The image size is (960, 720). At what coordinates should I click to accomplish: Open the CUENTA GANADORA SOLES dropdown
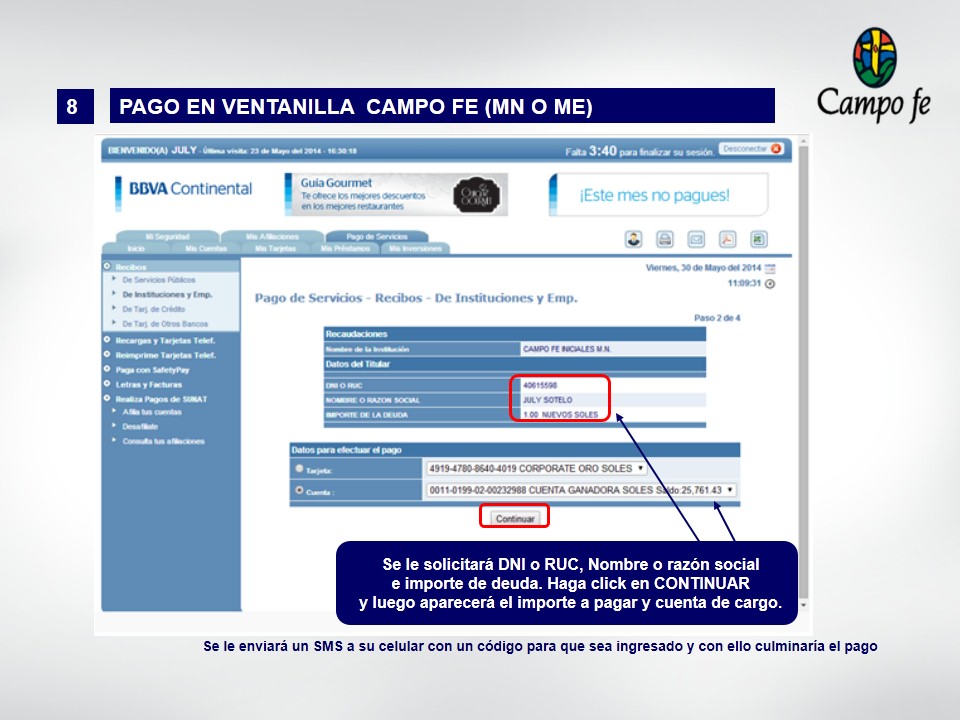pyautogui.click(x=581, y=490)
